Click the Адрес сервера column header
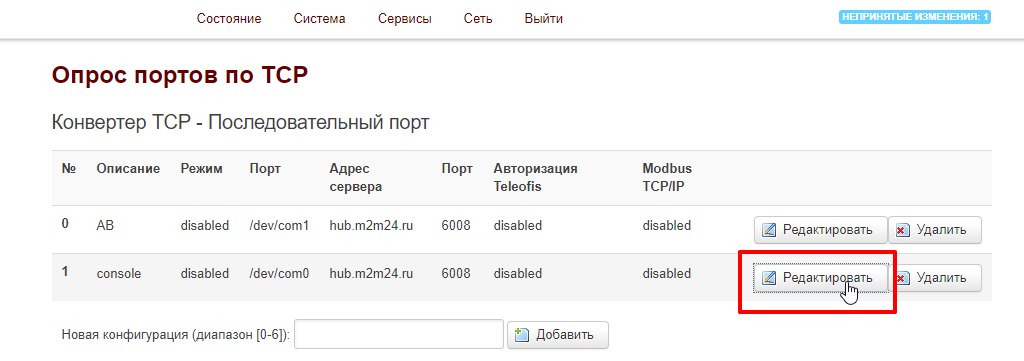This screenshot has height=361, width=1024. (356, 178)
